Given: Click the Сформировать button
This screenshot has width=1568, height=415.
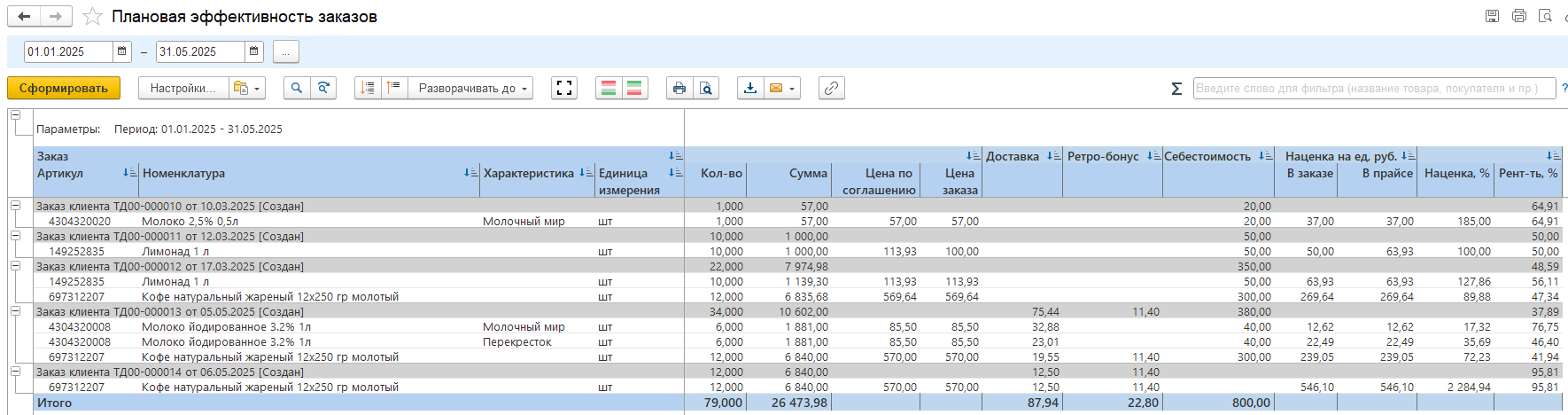Looking at the screenshot, I should click(64, 88).
